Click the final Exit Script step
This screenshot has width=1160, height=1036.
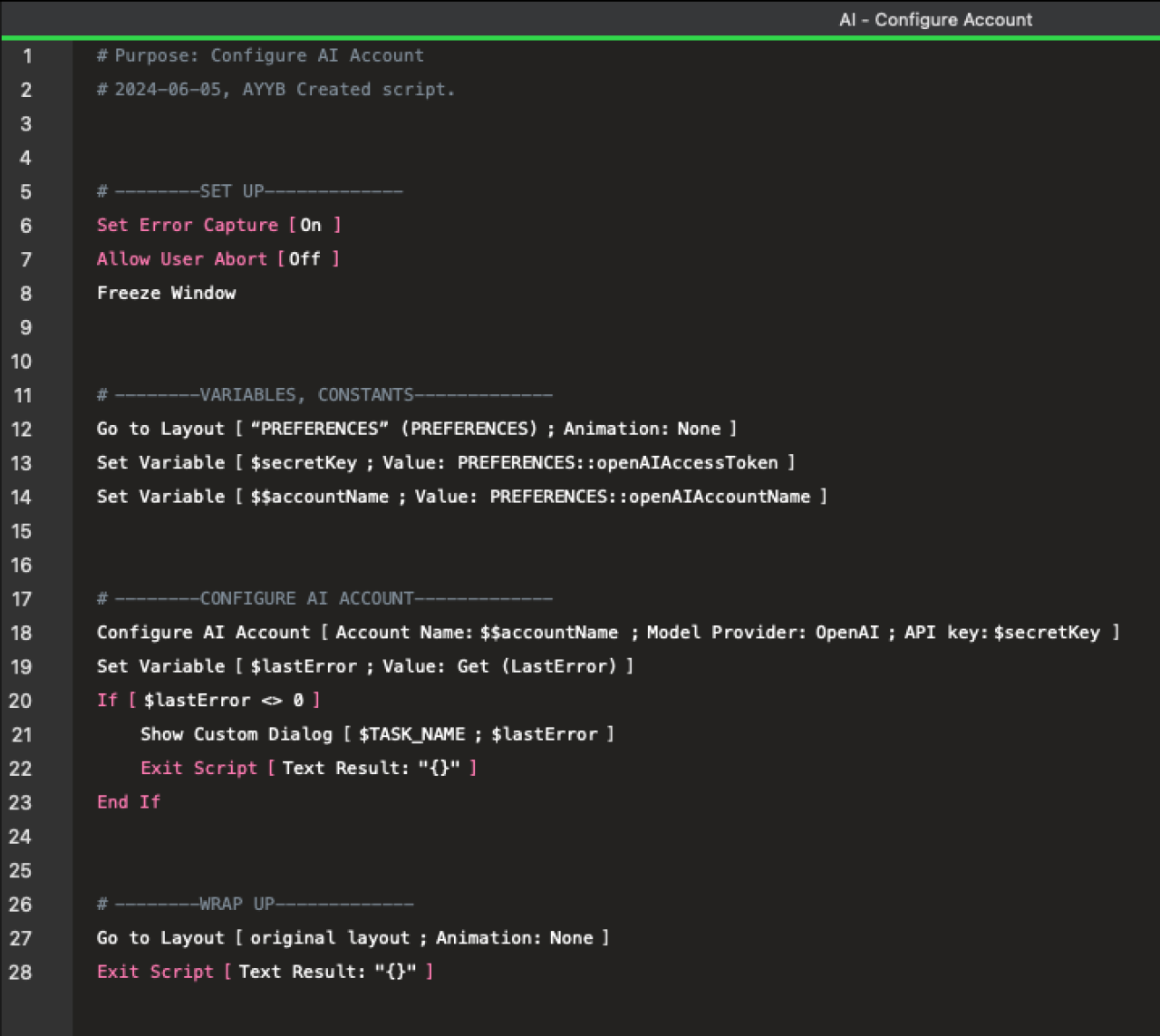pyautogui.click(x=155, y=971)
